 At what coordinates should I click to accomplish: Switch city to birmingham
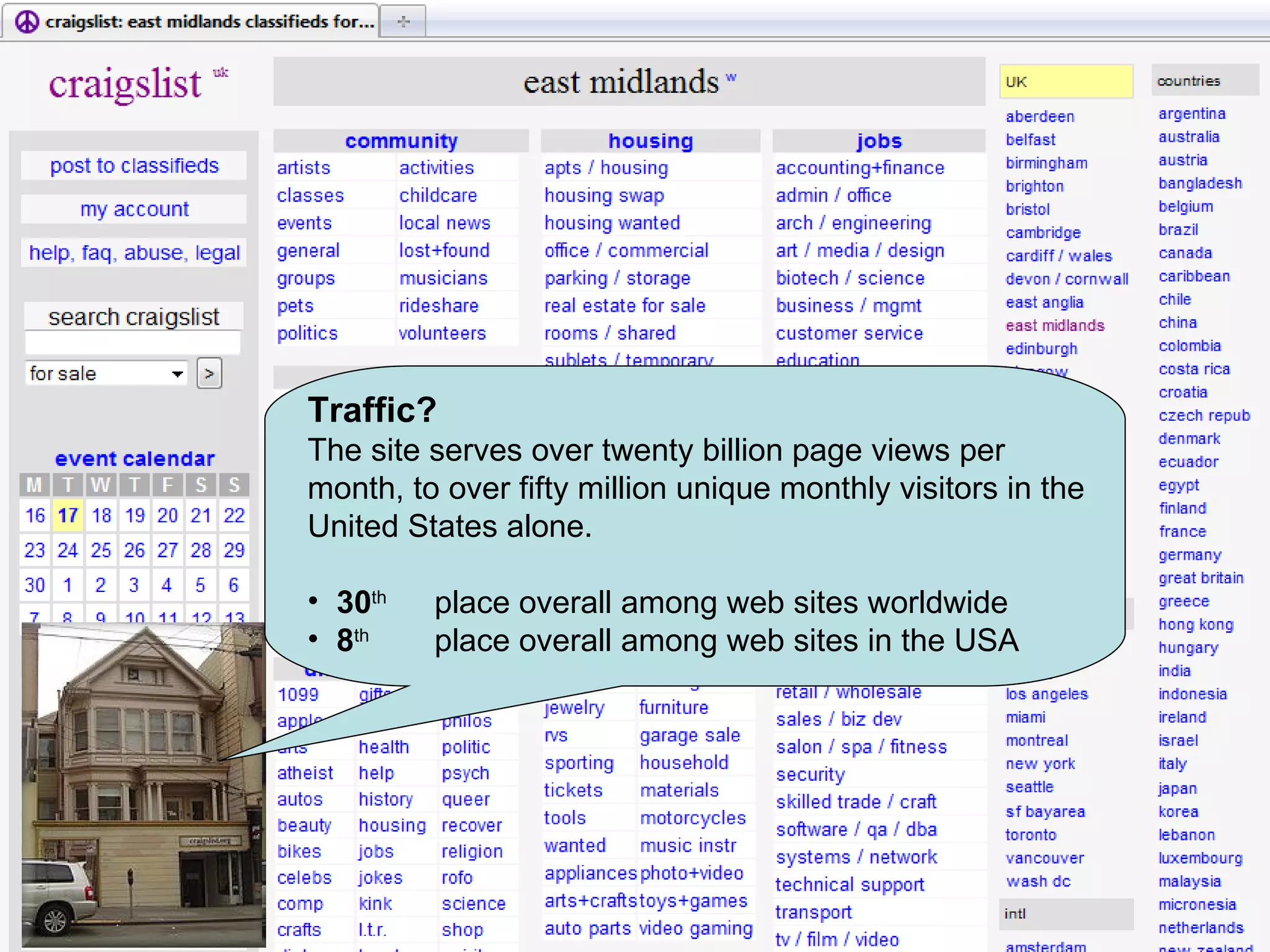pos(1046,163)
